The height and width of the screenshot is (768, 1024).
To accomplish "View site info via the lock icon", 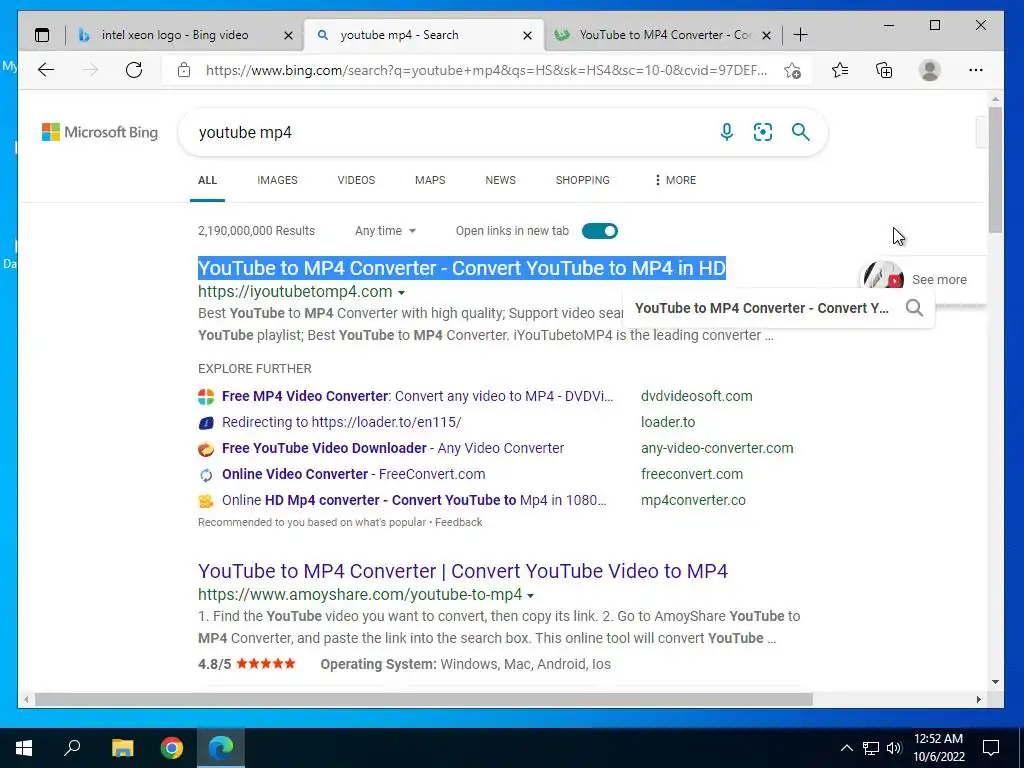I will coord(184,70).
